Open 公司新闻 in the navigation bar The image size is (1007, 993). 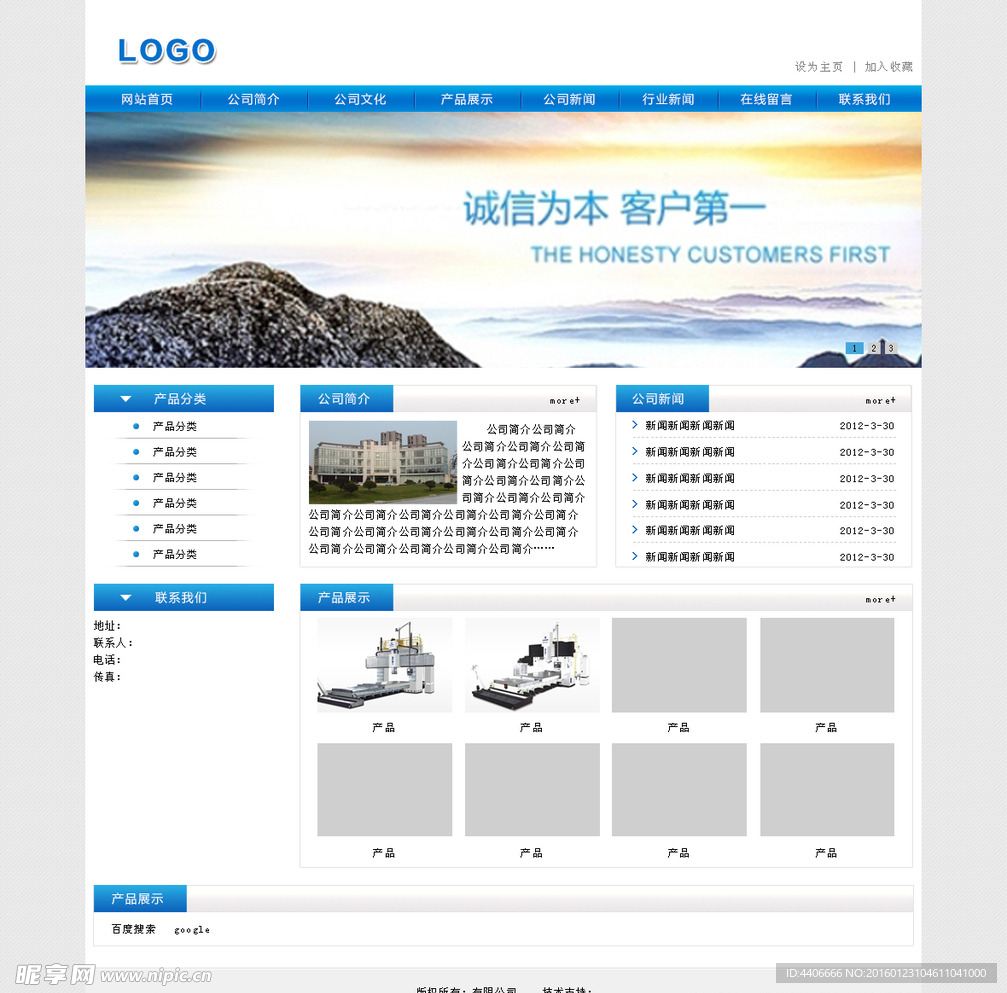(570, 99)
